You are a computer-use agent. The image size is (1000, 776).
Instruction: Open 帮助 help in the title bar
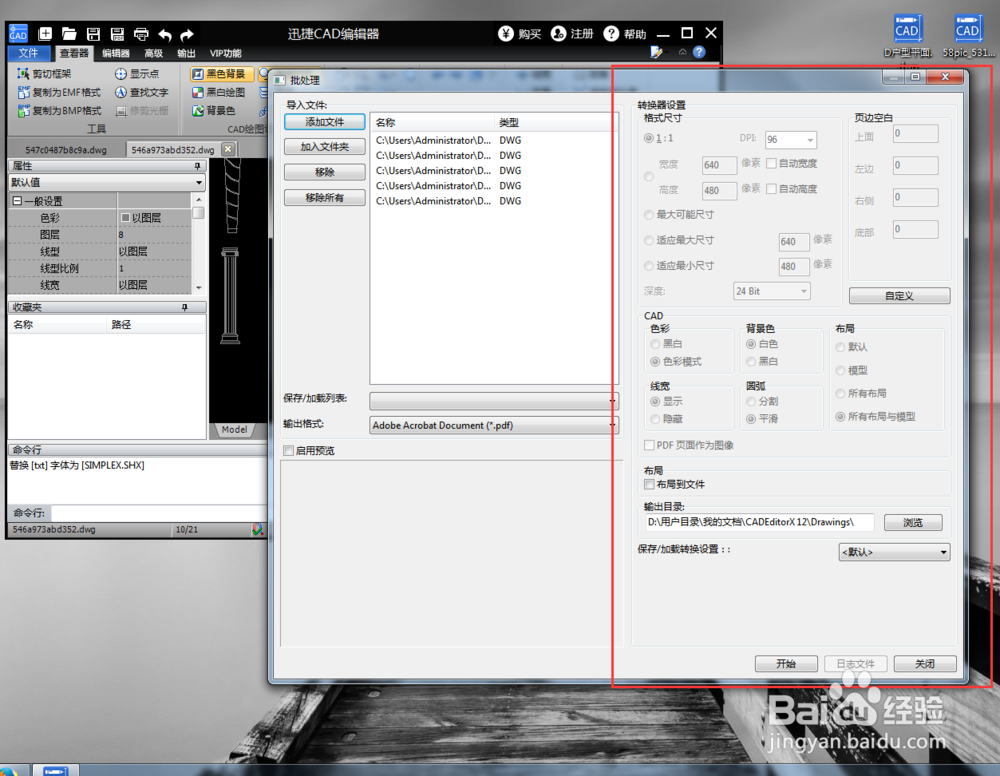625,34
